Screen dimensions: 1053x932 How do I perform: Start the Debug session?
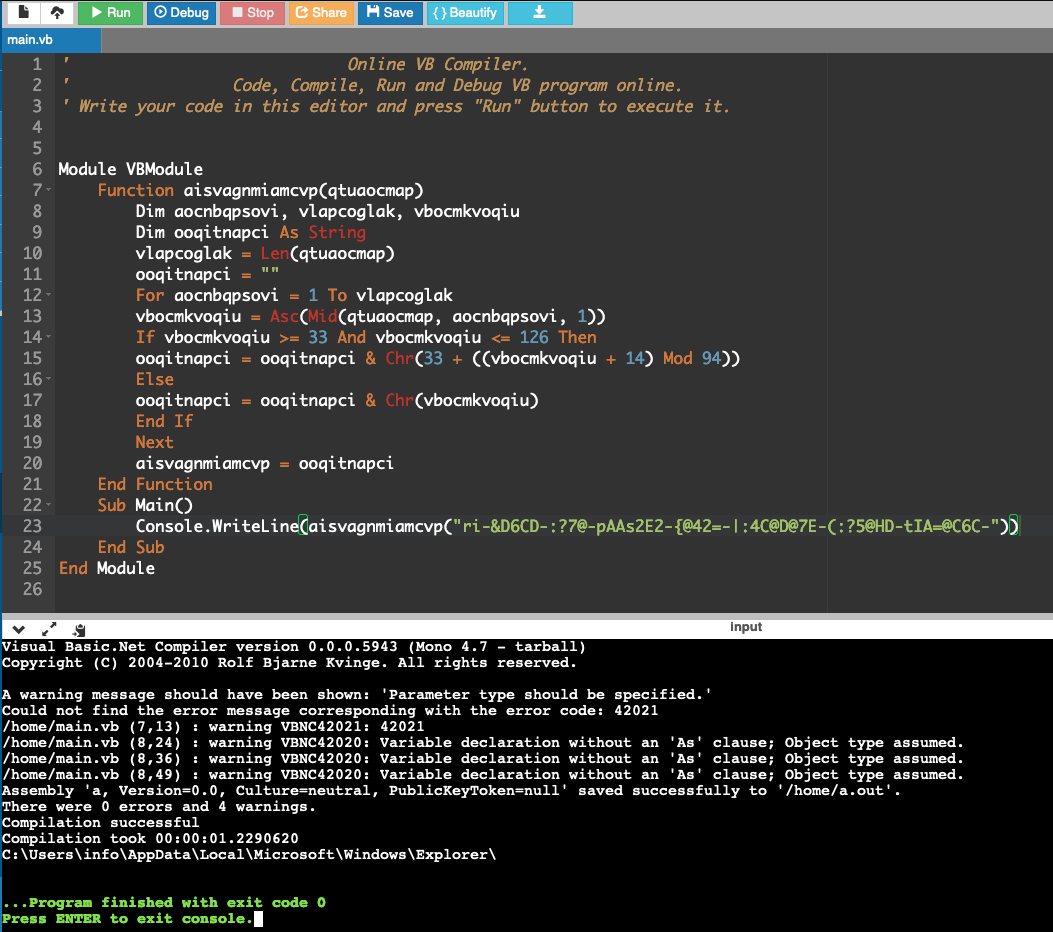coord(181,13)
